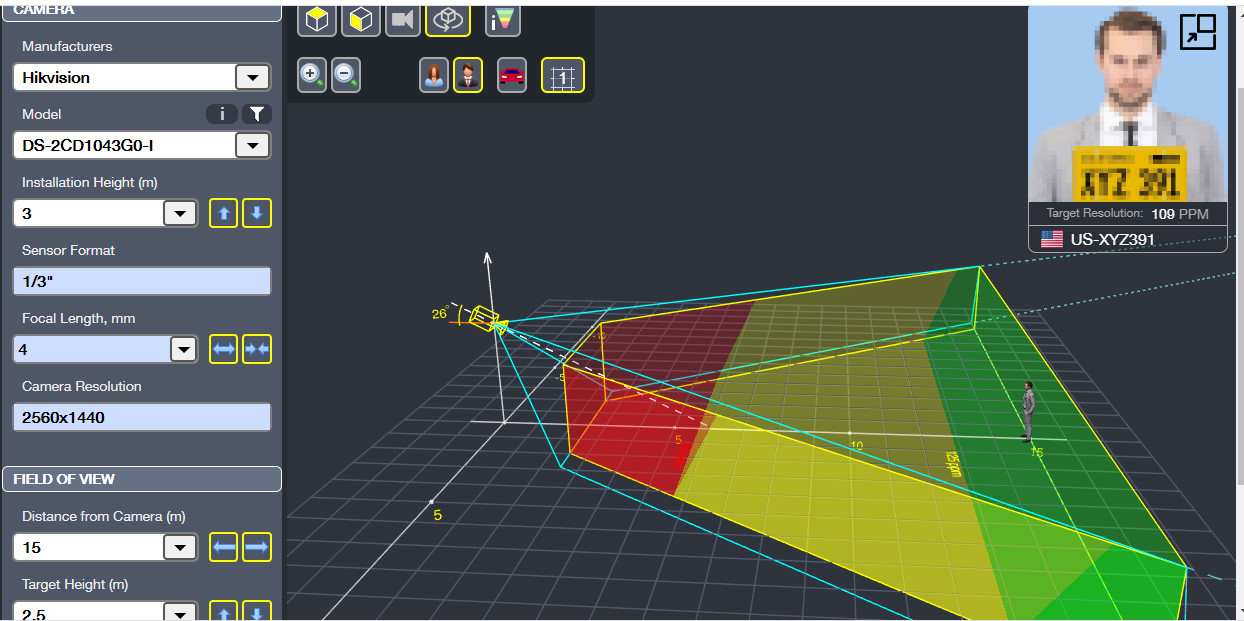Zoom out with the magnifier minus
This screenshot has width=1244, height=621.
346,75
